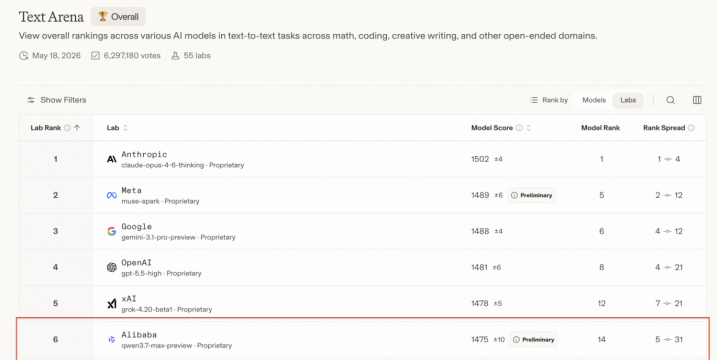The width and height of the screenshot is (717, 360).
Task: Click the filter sliders icon
Action: (31, 100)
